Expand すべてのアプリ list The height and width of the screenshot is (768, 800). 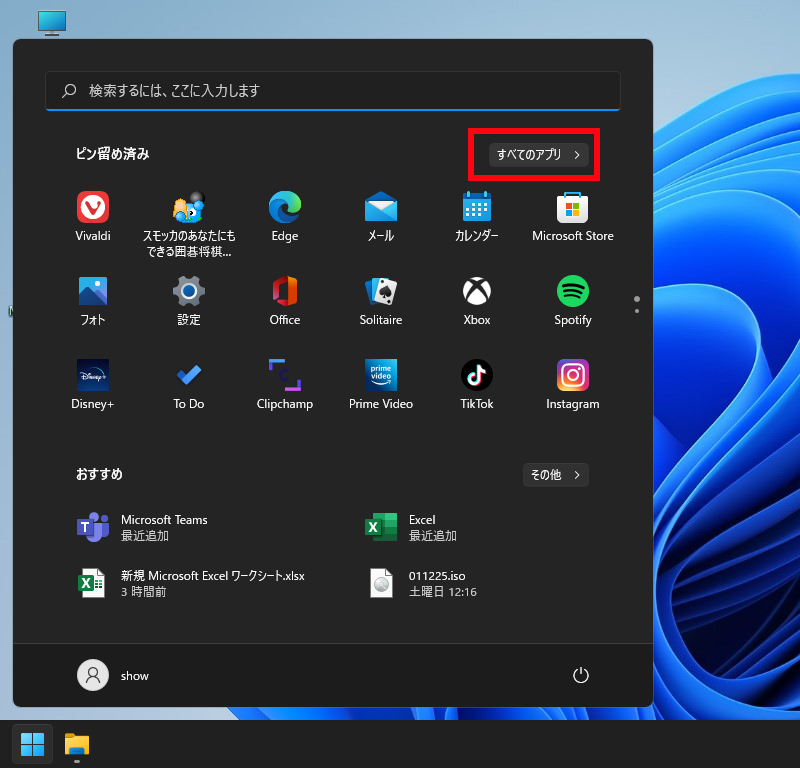click(x=538, y=155)
